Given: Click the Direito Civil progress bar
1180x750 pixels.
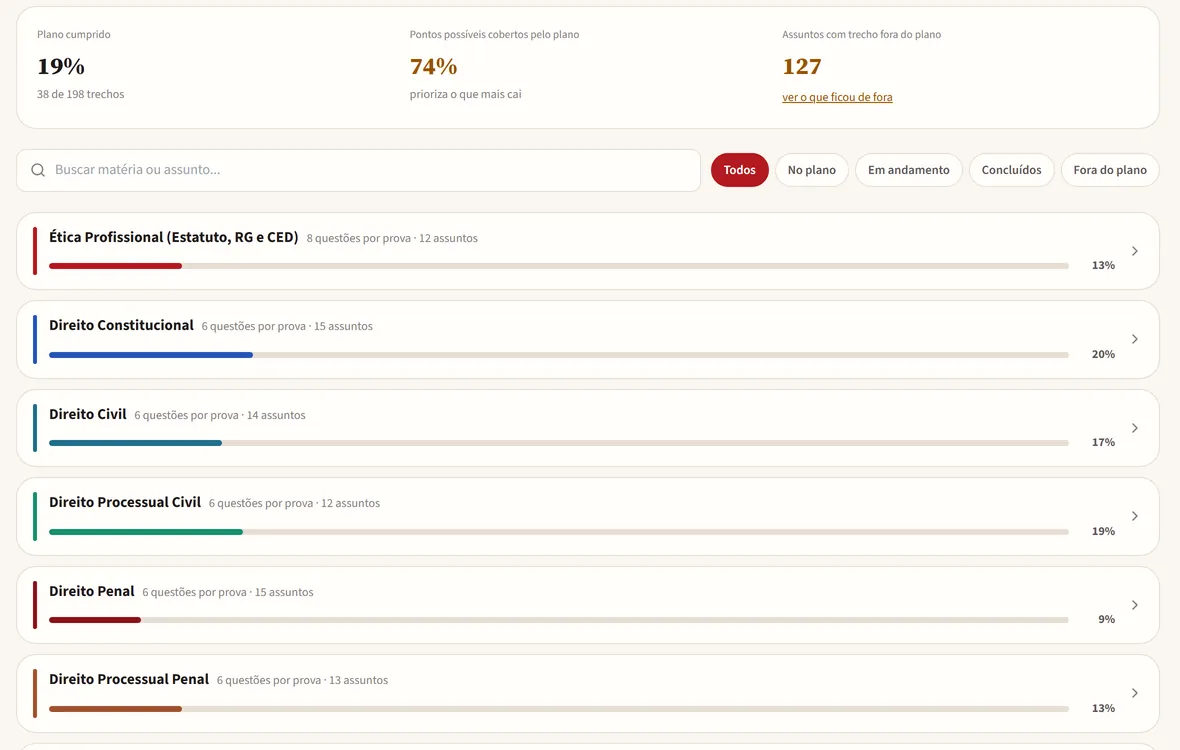Looking at the screenshot, I should (558, 443).
